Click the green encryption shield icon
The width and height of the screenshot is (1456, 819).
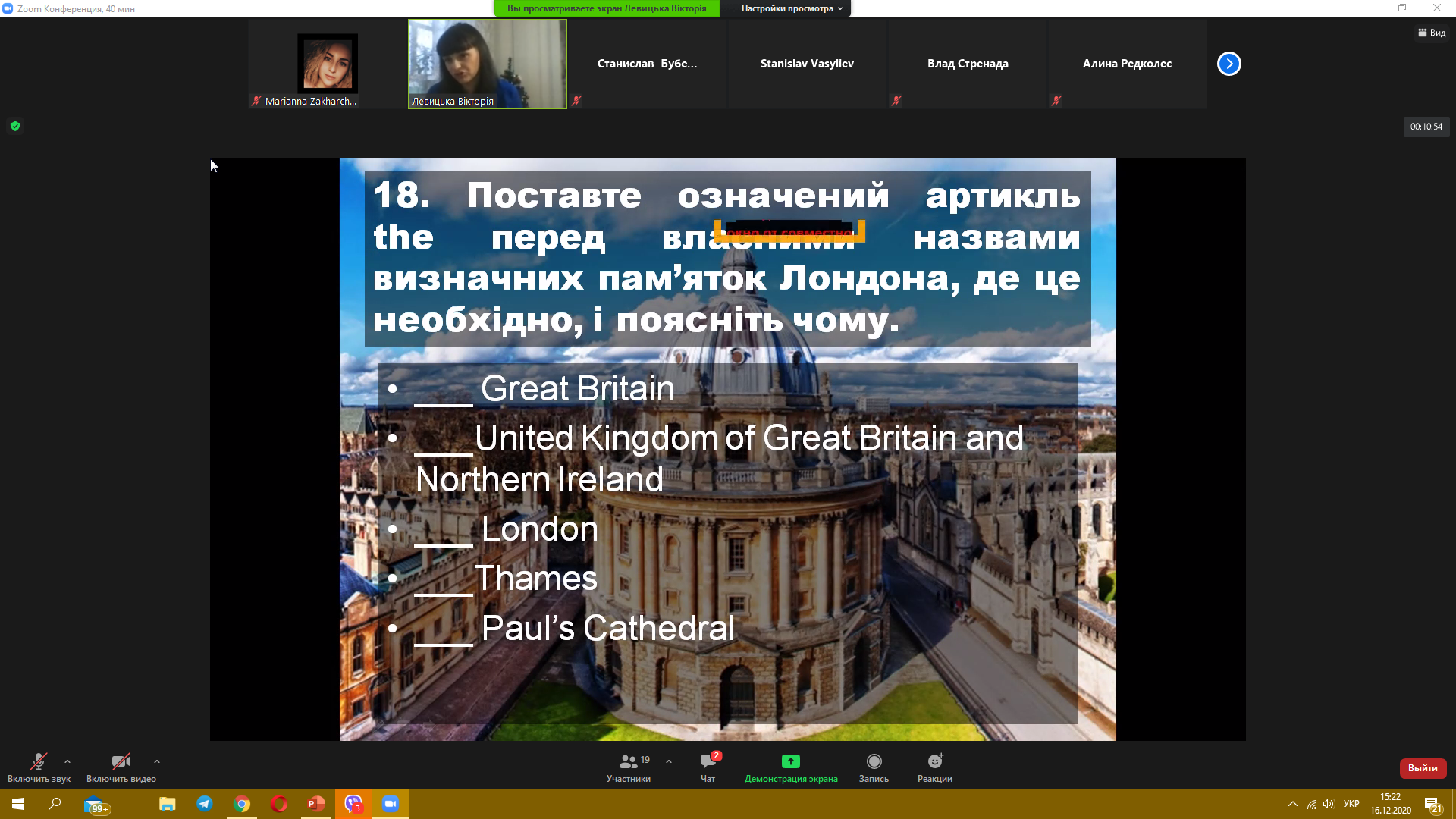(x=15, y=127)
